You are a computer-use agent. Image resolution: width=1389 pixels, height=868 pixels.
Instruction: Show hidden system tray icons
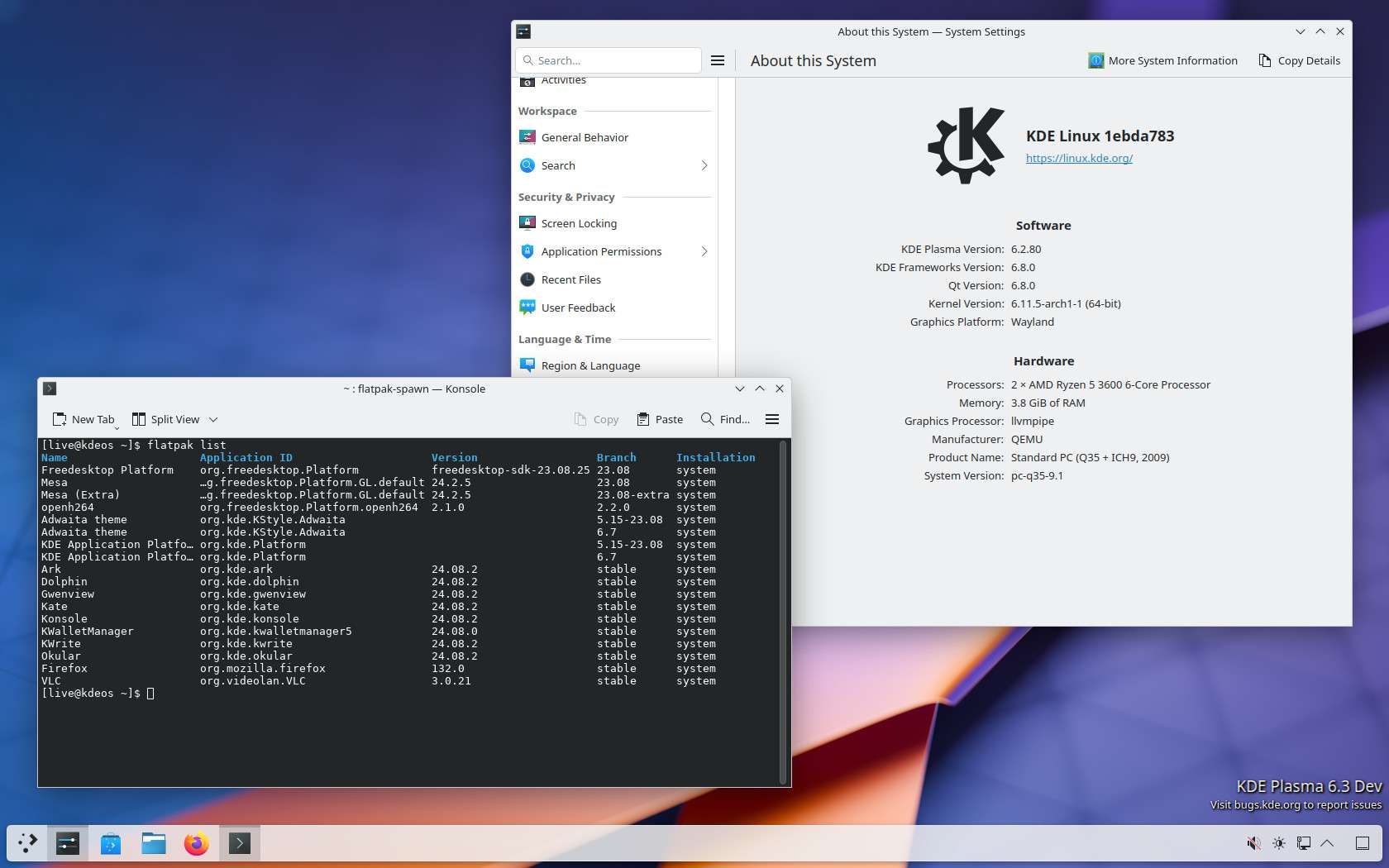(1327, 843)
